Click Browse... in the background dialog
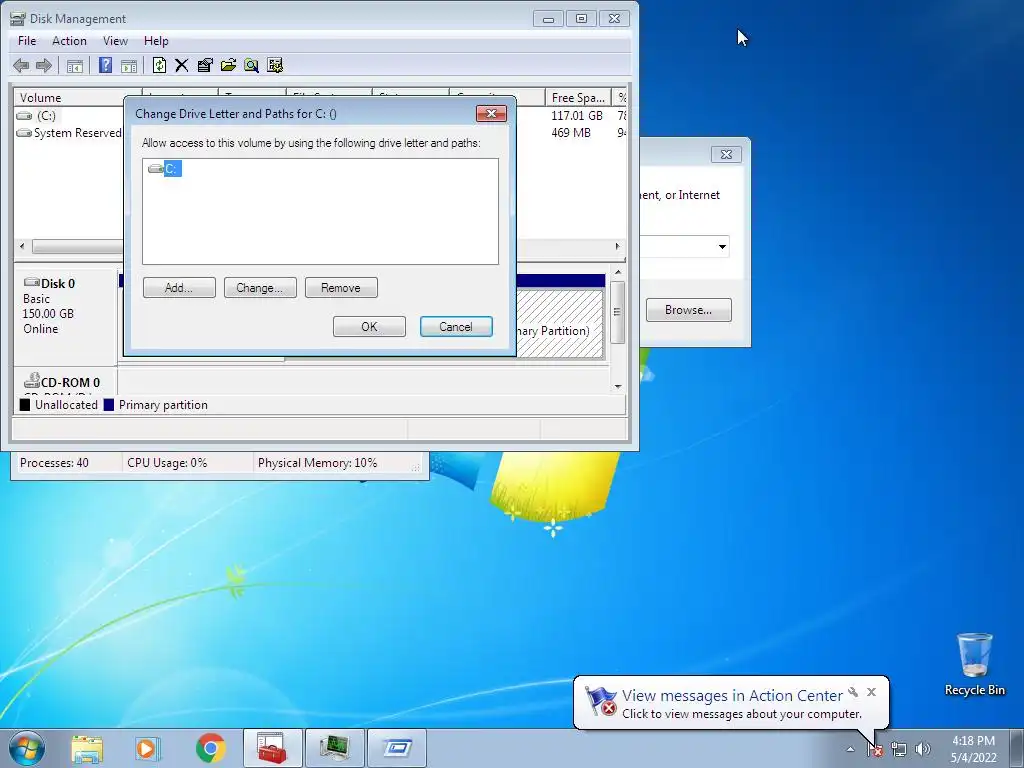 pos(688,310)
